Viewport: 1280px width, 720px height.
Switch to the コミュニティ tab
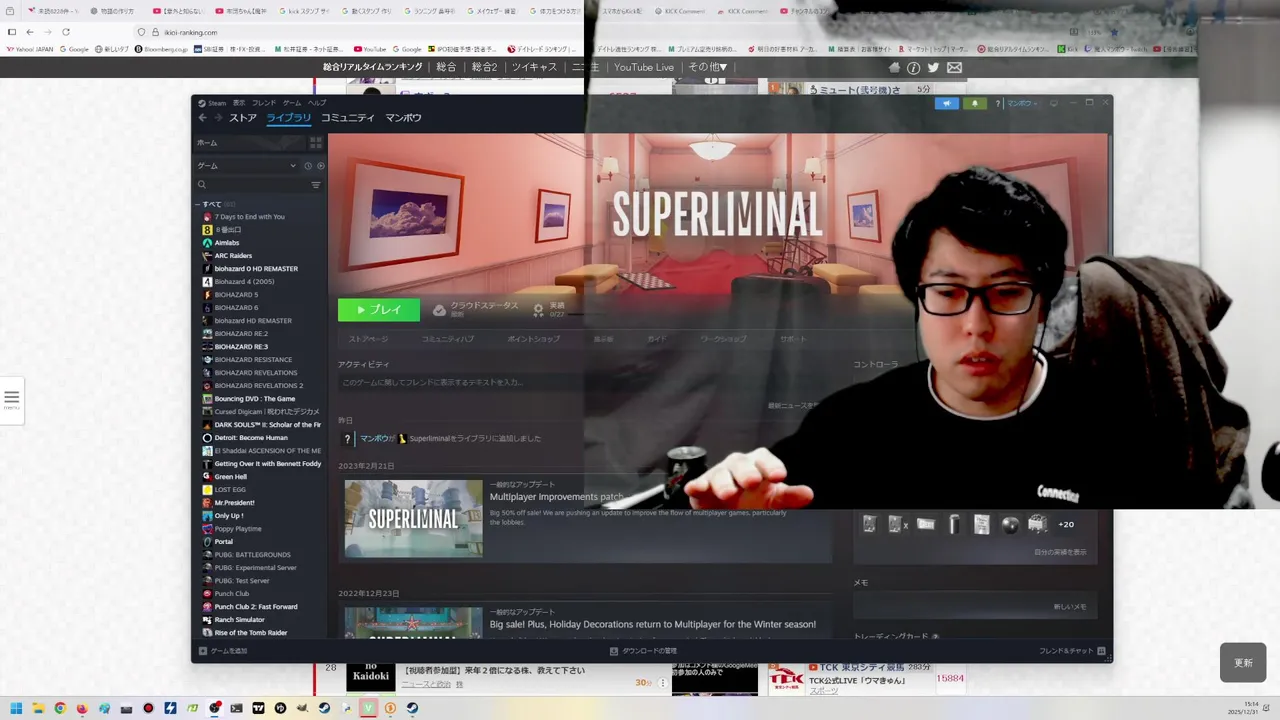[348, 118]
